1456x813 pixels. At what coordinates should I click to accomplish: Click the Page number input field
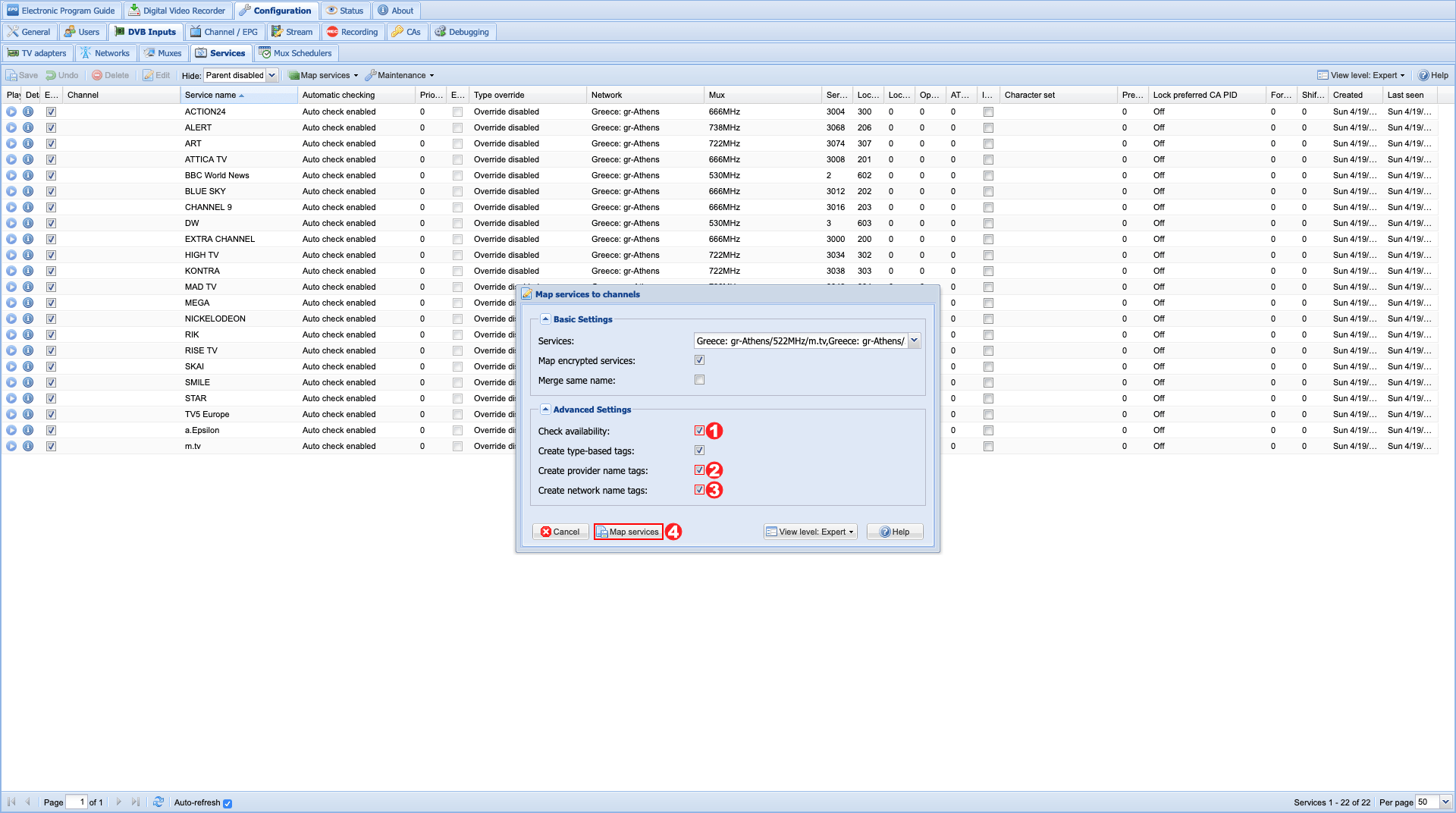[77, 802]
